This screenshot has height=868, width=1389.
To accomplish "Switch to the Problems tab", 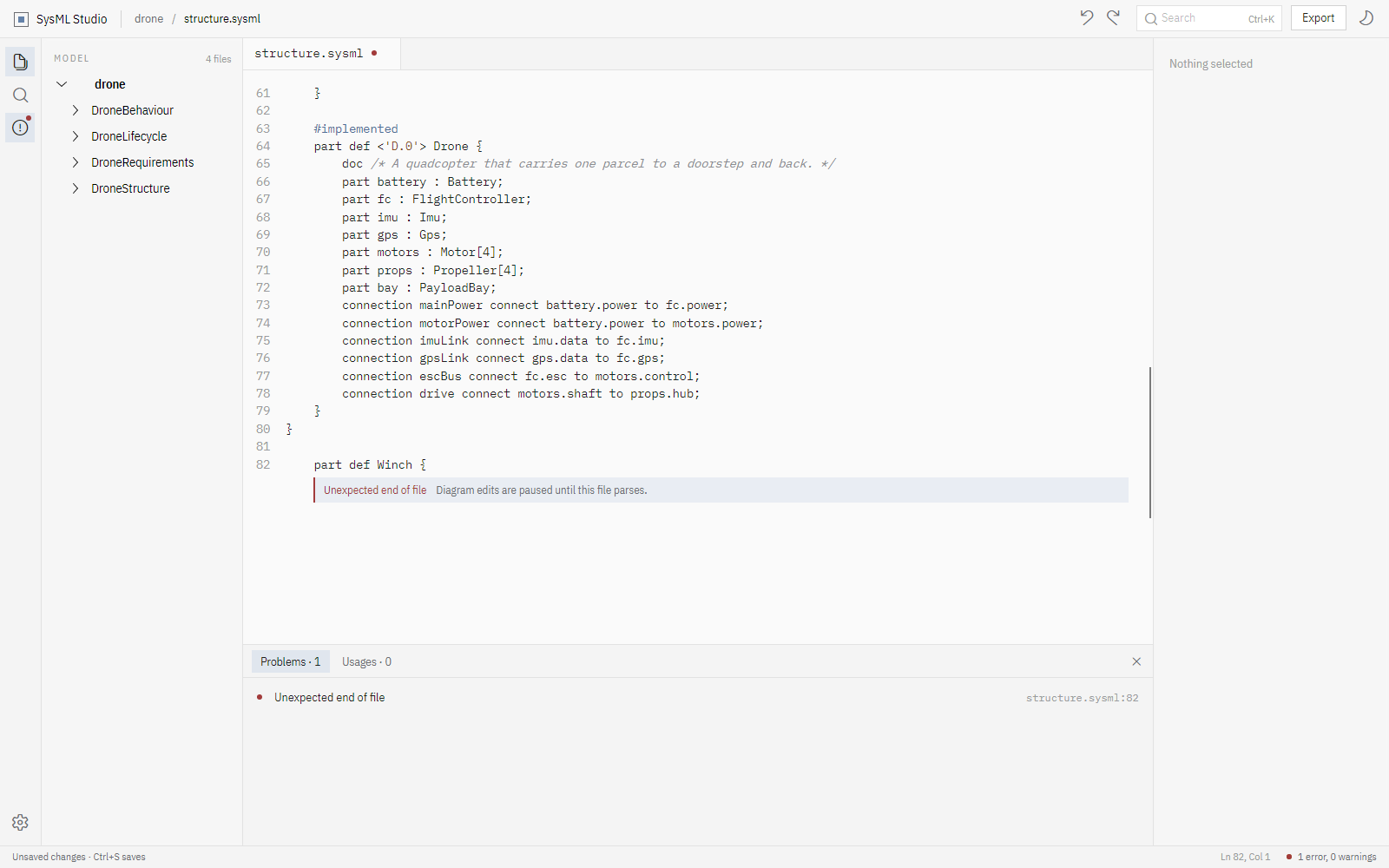I will [290, 661].
